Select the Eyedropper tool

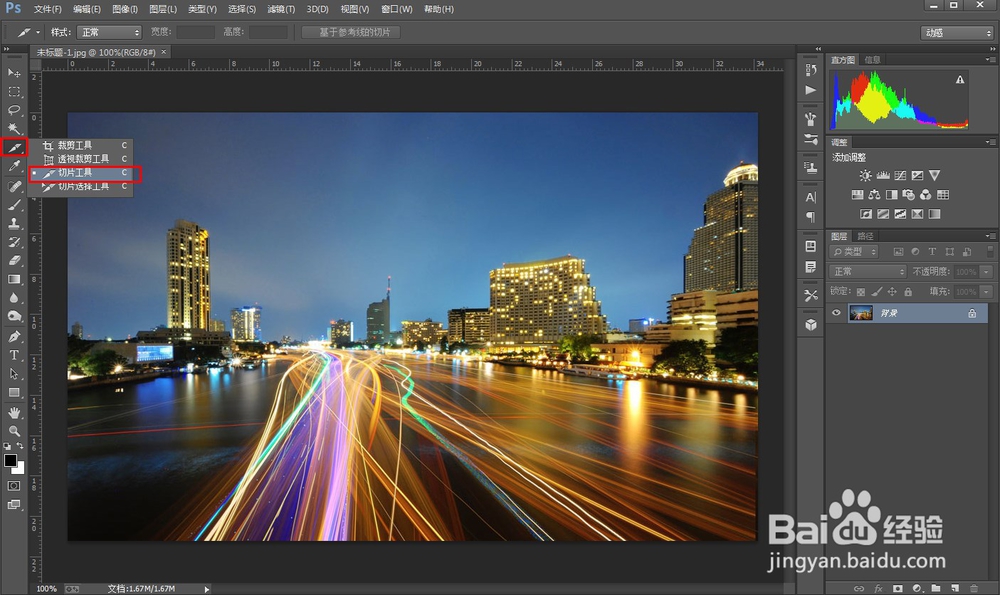click(14, 166)
